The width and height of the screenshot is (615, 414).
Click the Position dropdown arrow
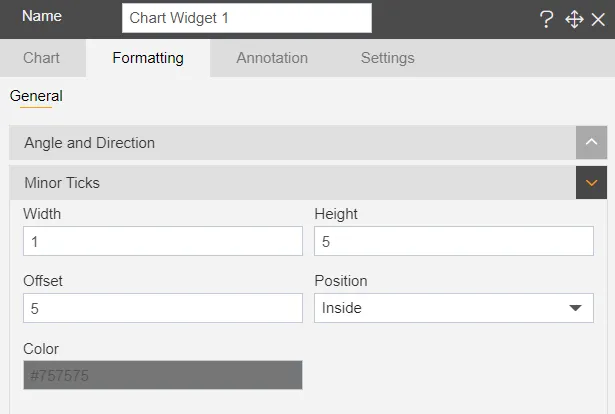coord(575,308)
